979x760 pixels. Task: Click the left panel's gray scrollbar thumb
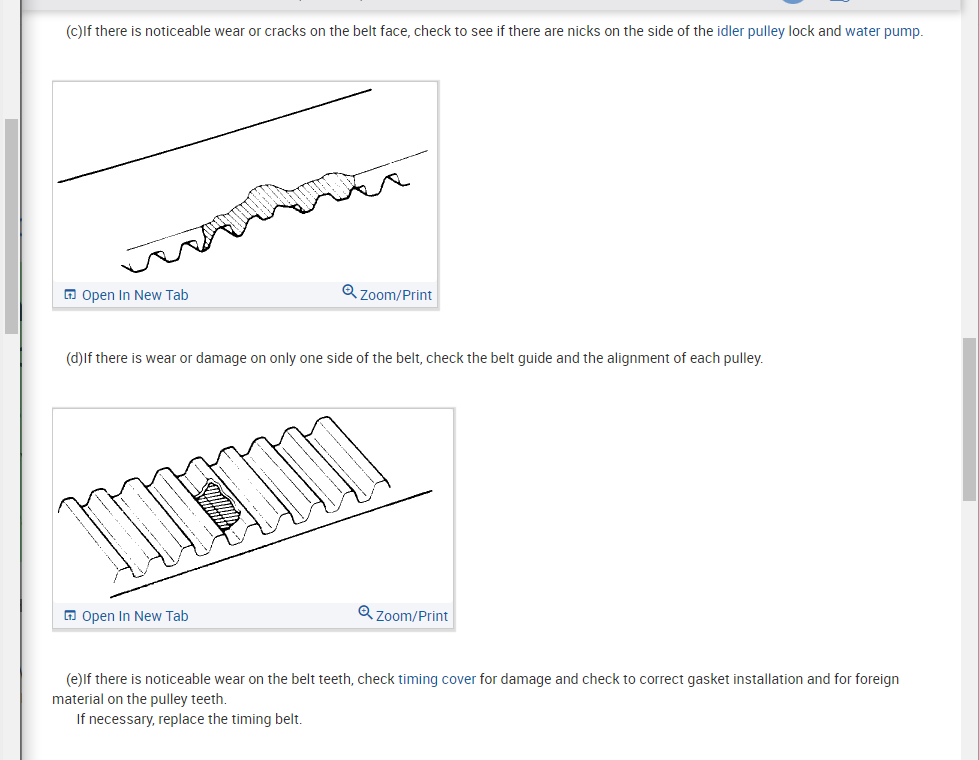(x=11, y=225)
